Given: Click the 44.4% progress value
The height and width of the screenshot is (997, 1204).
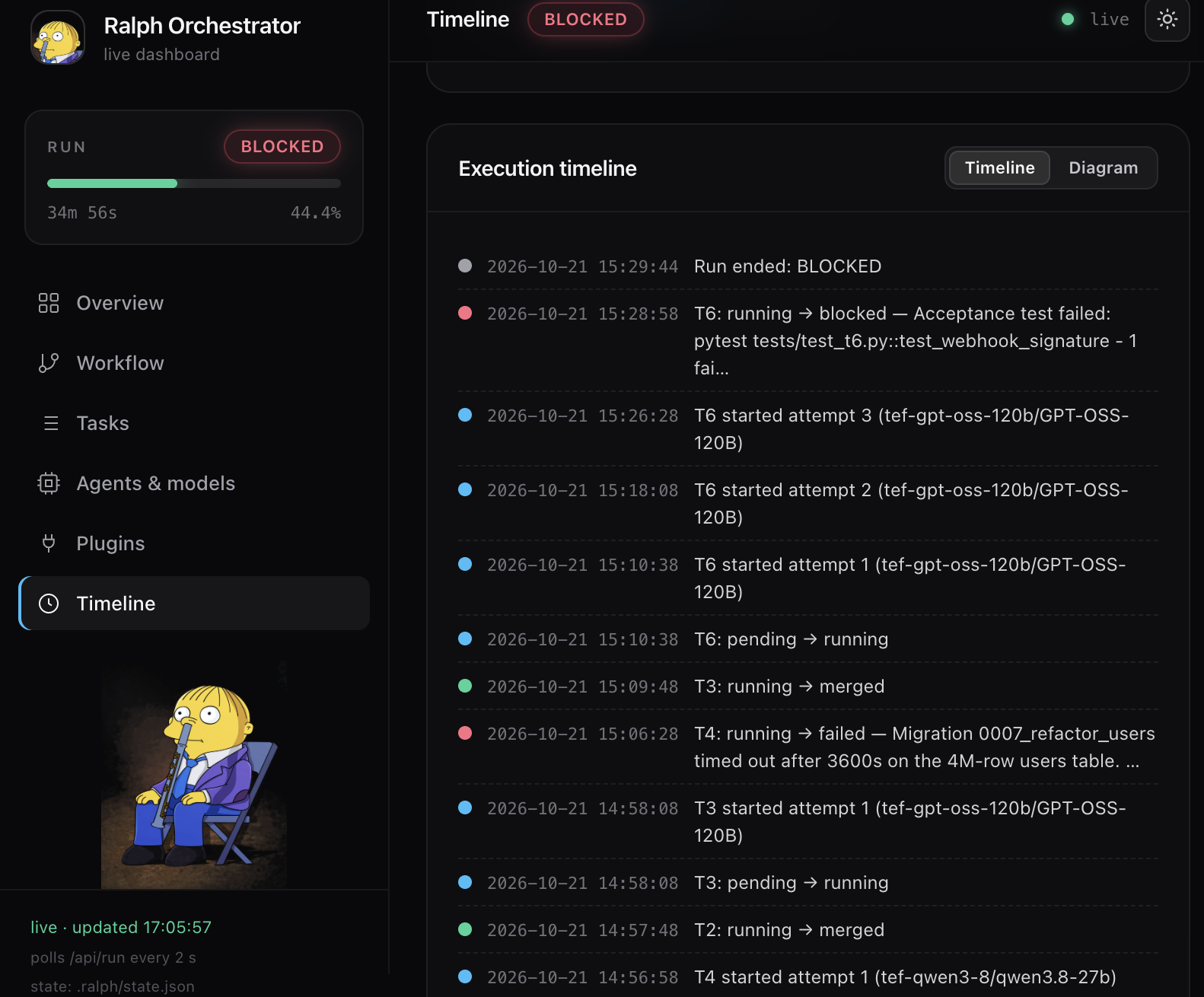Looking at the screenshot, I should (316, 212).
